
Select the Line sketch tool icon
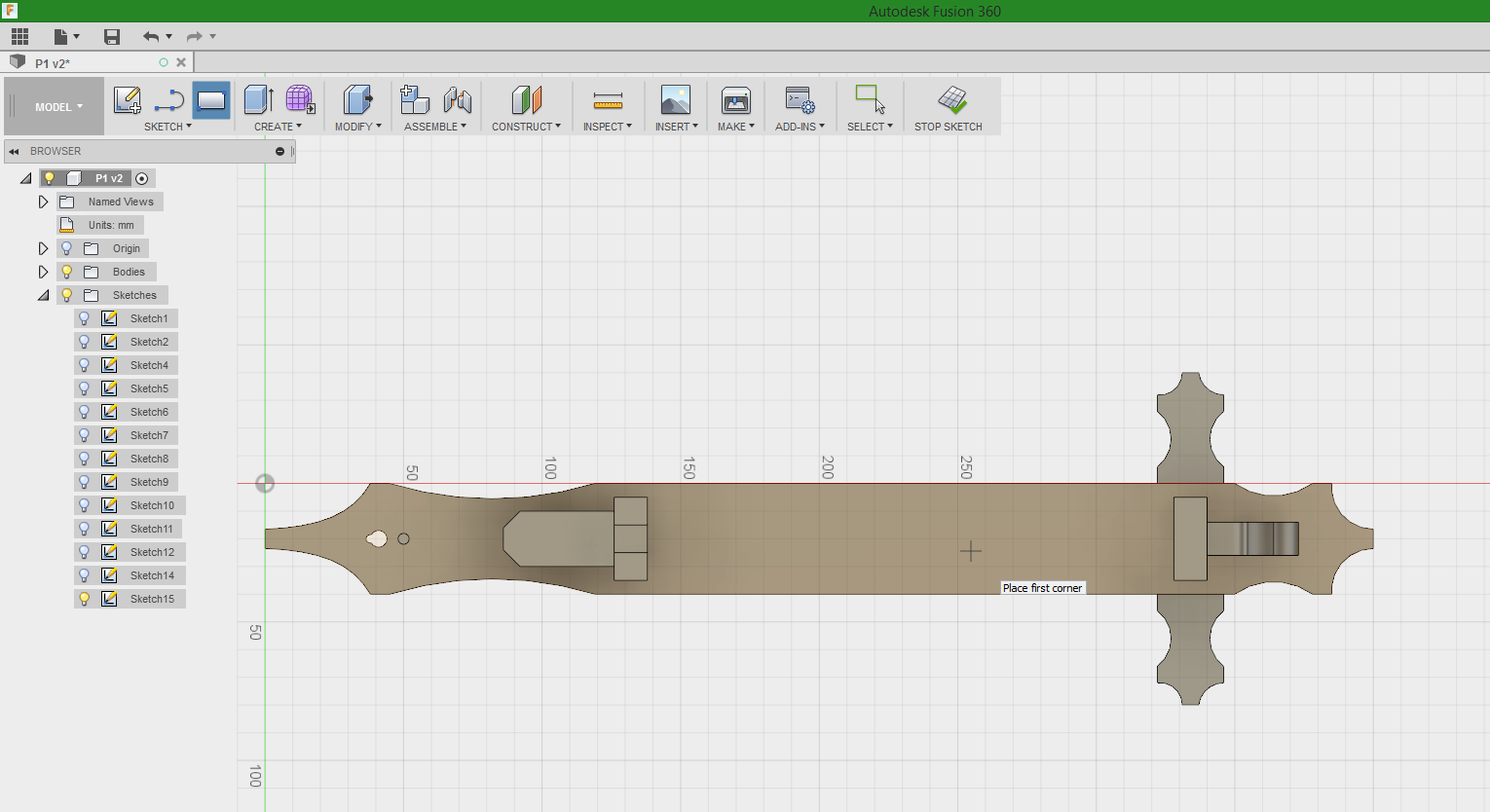(x=168, y=99)
